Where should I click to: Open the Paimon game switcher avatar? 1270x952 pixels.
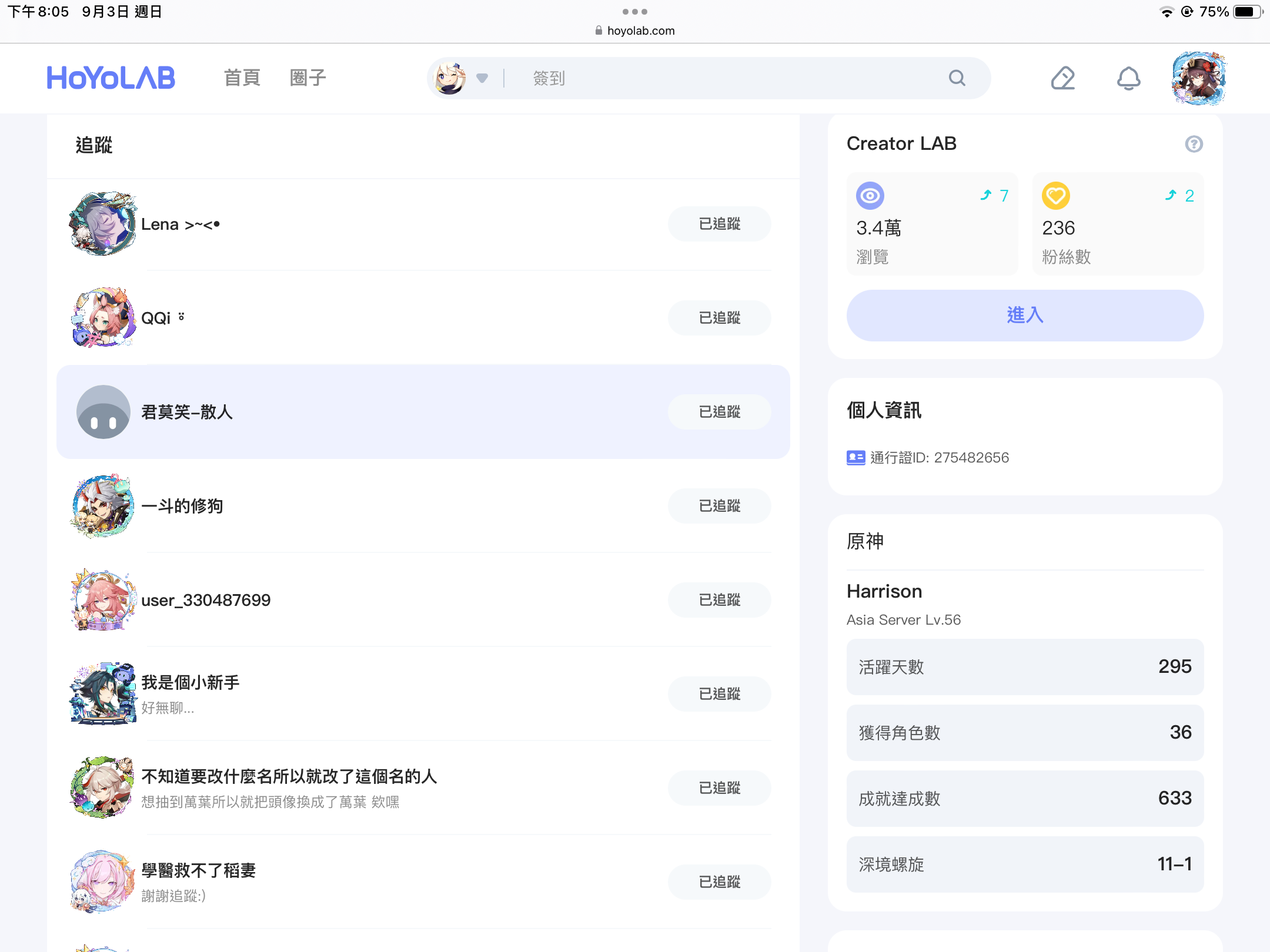(x=450, y=78)
